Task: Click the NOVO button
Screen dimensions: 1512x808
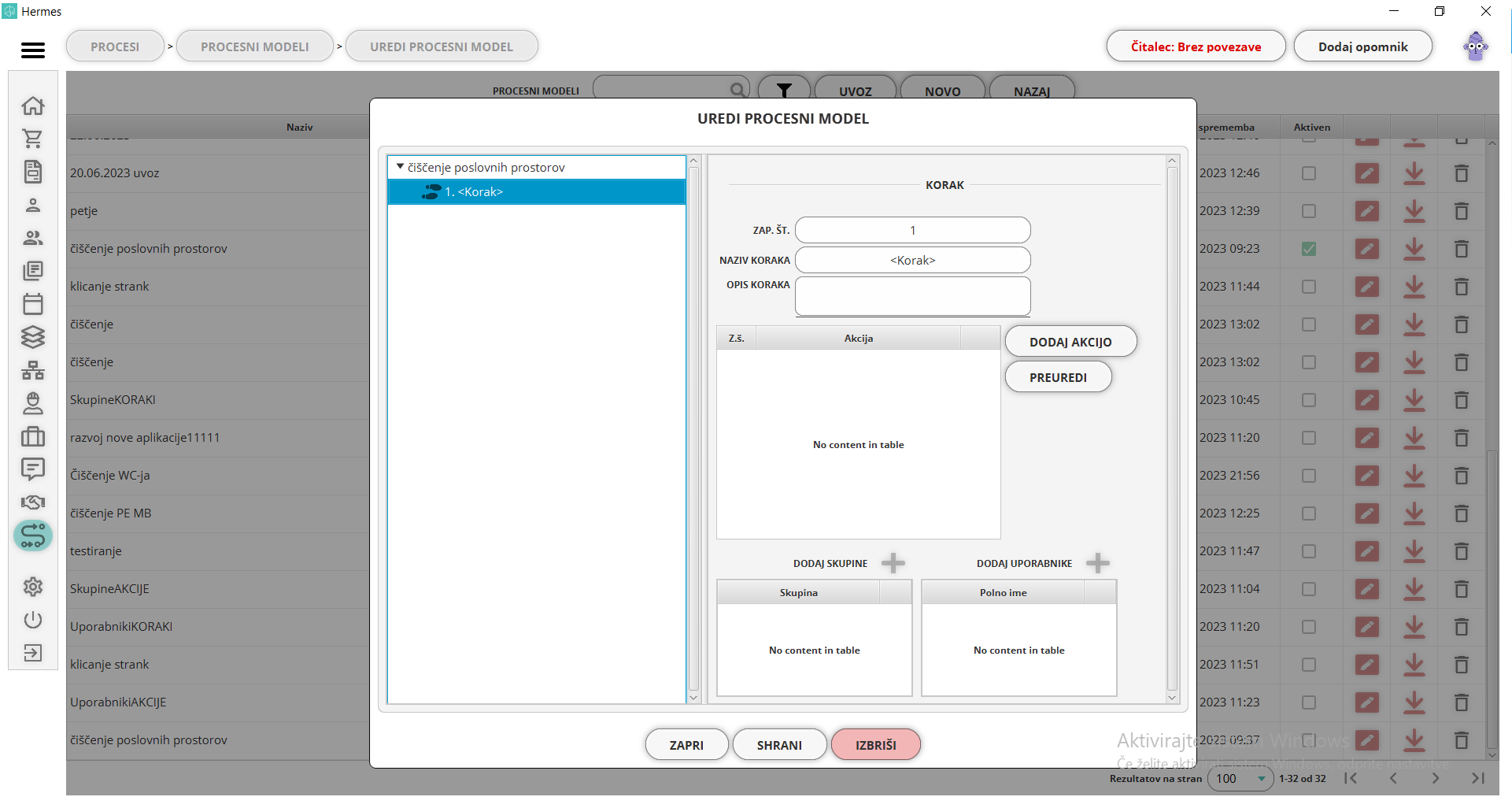Action: pos(943,91)
